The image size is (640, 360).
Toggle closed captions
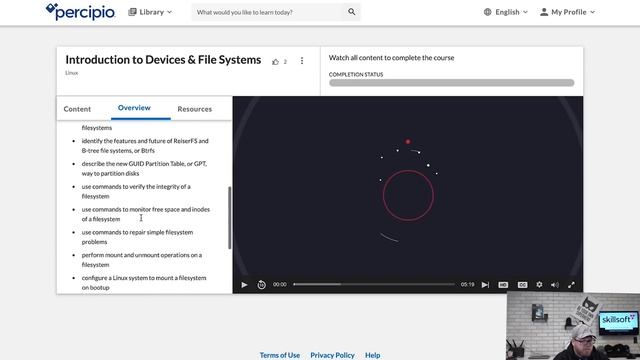pyautogui.click(x=522, y=285)
